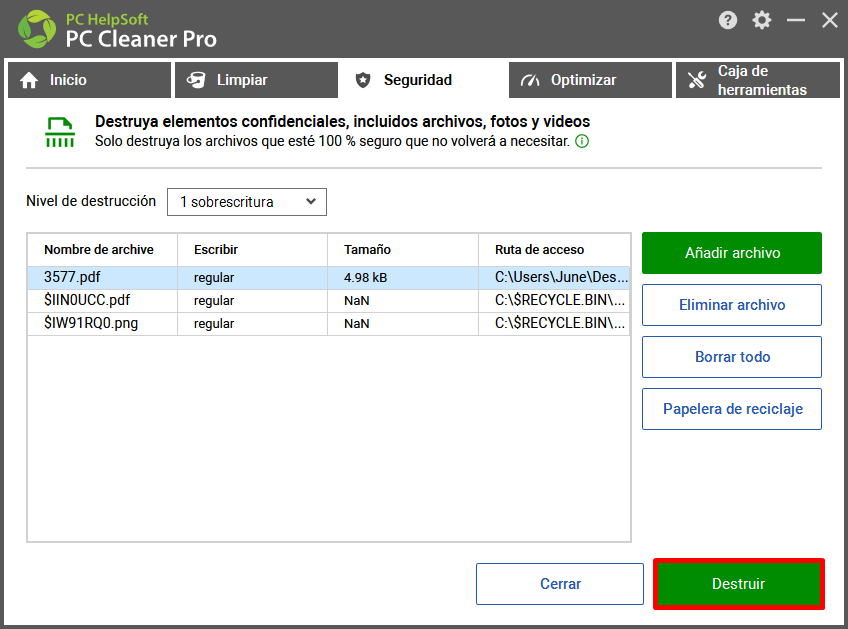
Task: Select the file row $IIN0UCC.pdf
Action: pyautogui.click(x=328, y=301)
